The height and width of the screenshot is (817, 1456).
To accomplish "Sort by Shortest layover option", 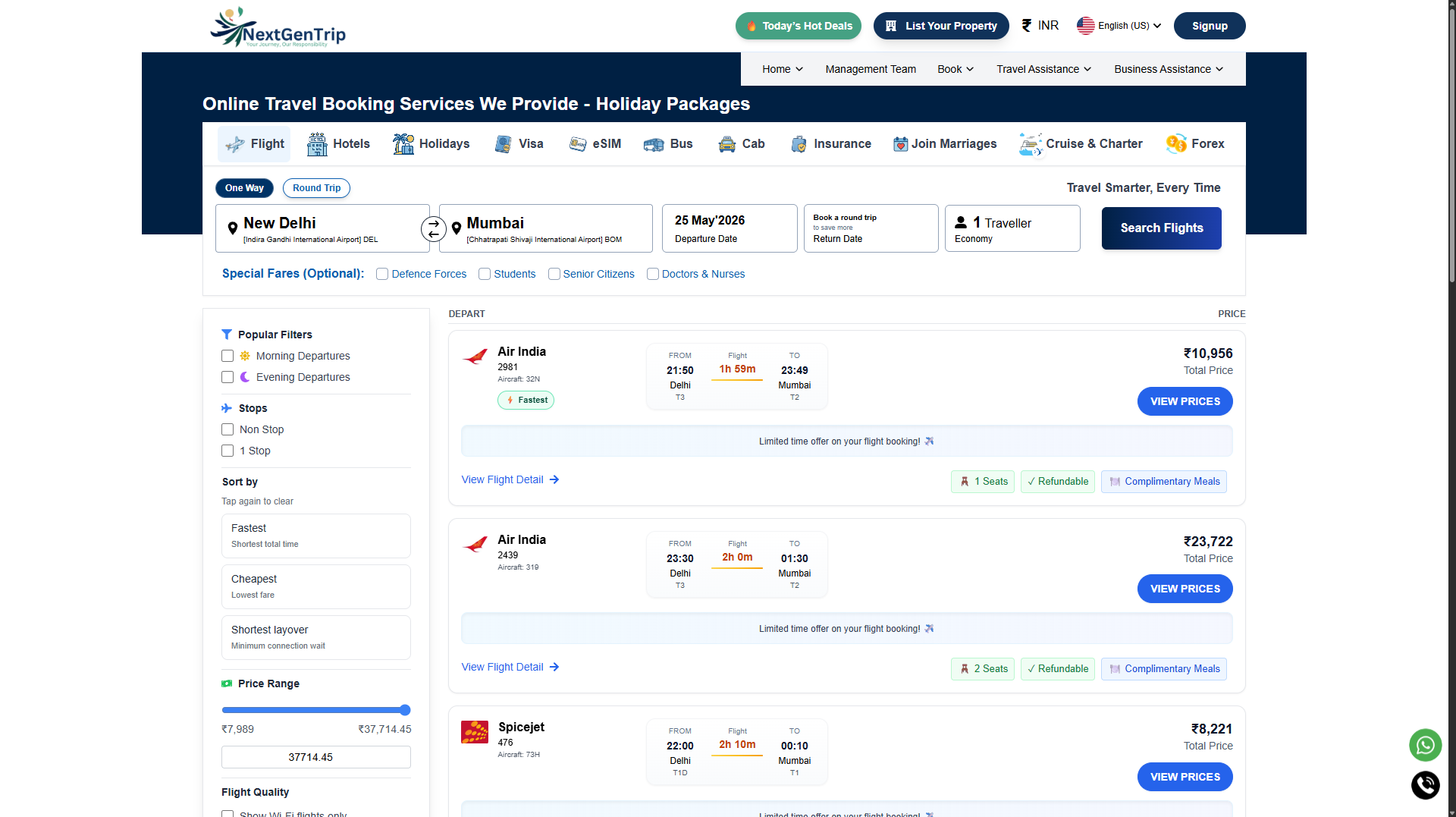I will coord(316,637).
